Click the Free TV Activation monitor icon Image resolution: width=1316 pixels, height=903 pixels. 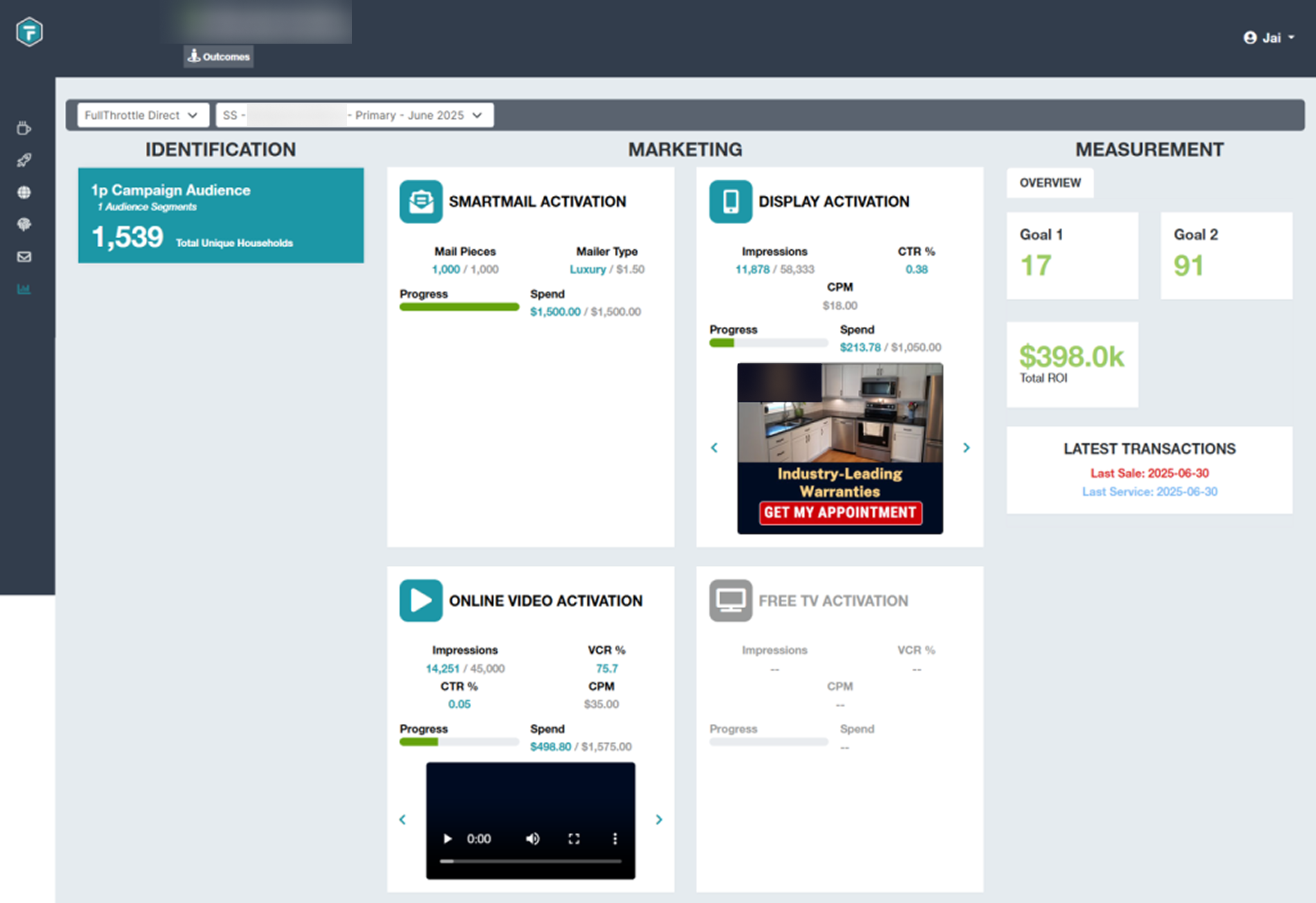tap(730, 601)
